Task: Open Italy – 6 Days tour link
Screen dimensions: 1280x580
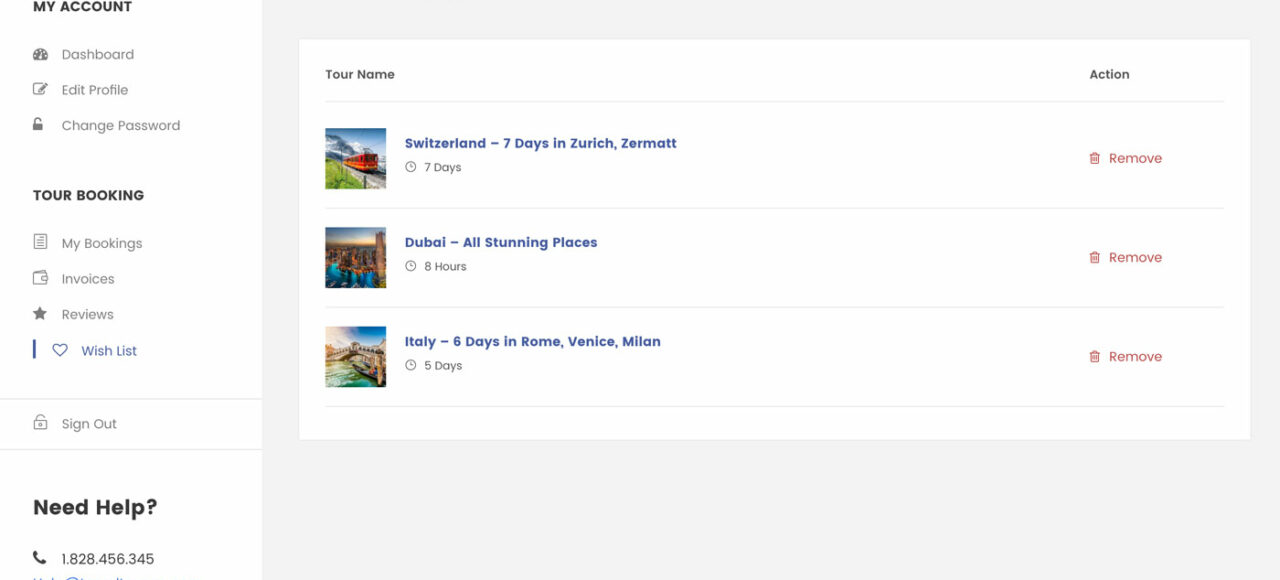Action: coord(532,341)
